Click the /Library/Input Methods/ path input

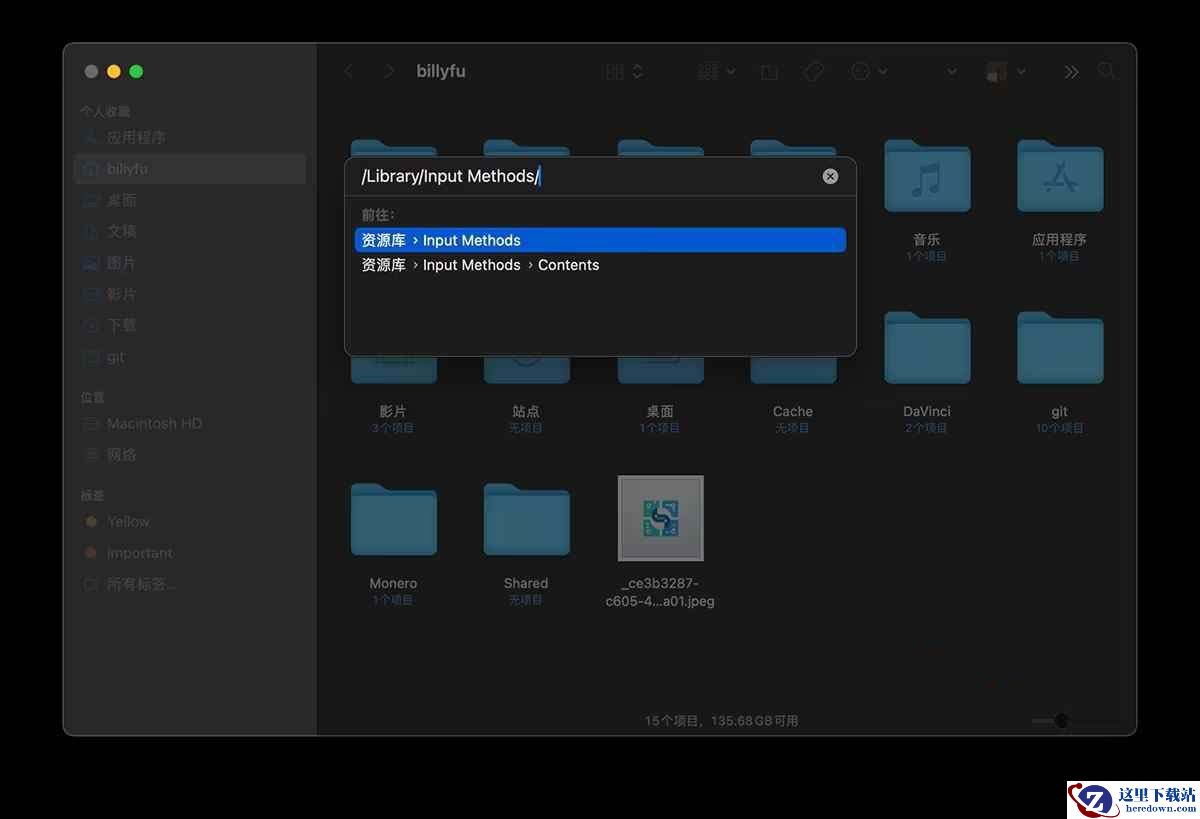[x=585, y=176]
